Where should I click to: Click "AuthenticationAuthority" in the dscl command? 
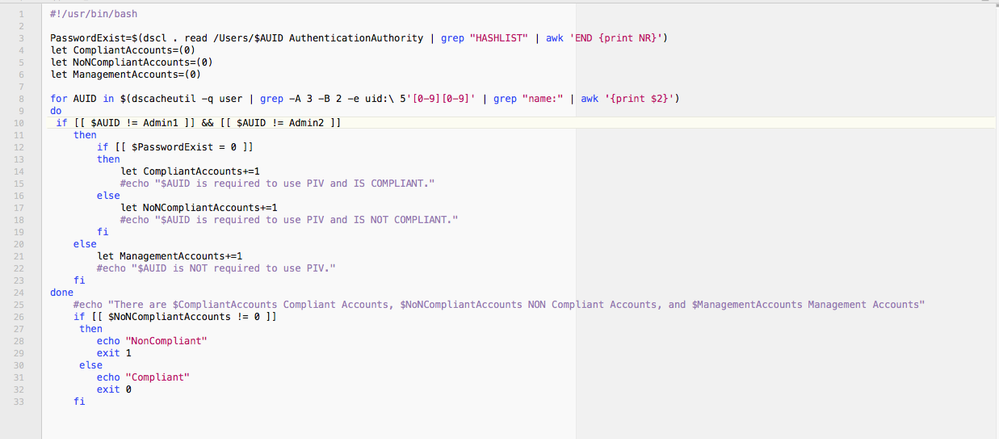(356, 38)
